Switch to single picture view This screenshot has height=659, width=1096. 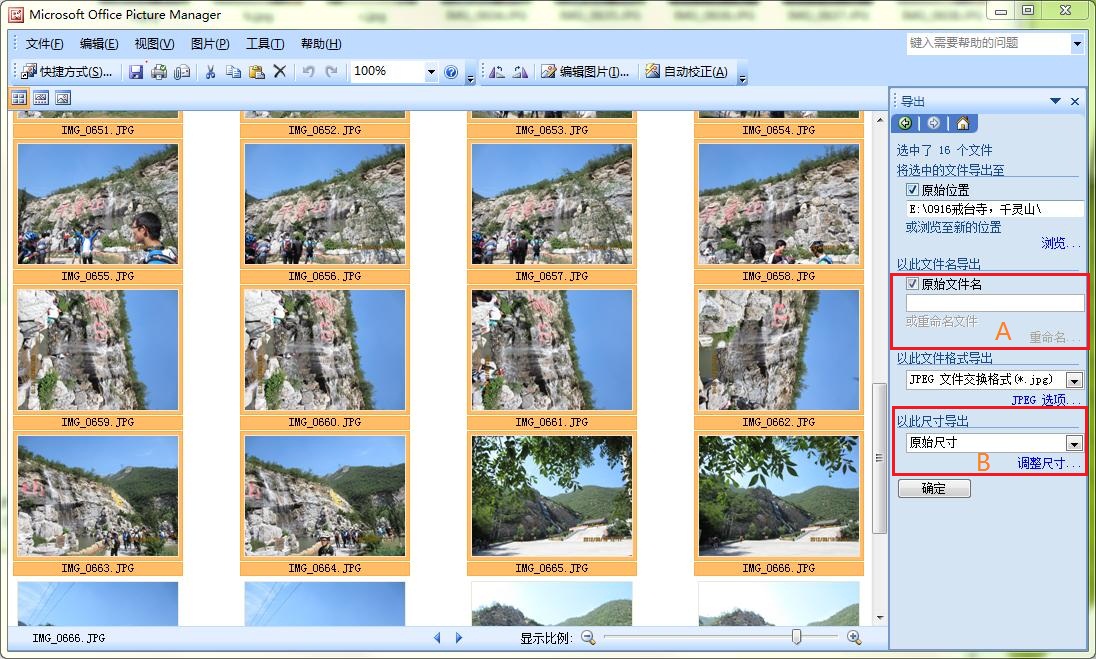(x=62, y=98)
